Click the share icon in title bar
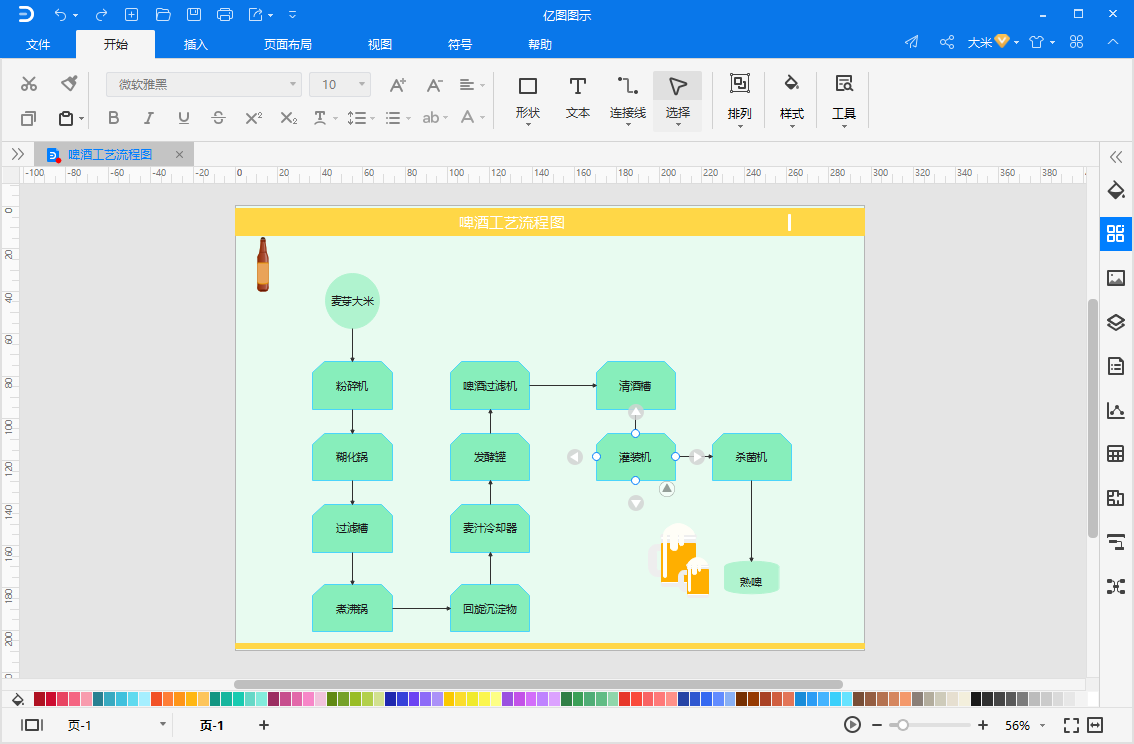 pyautogui.click(x=946, y=43)
